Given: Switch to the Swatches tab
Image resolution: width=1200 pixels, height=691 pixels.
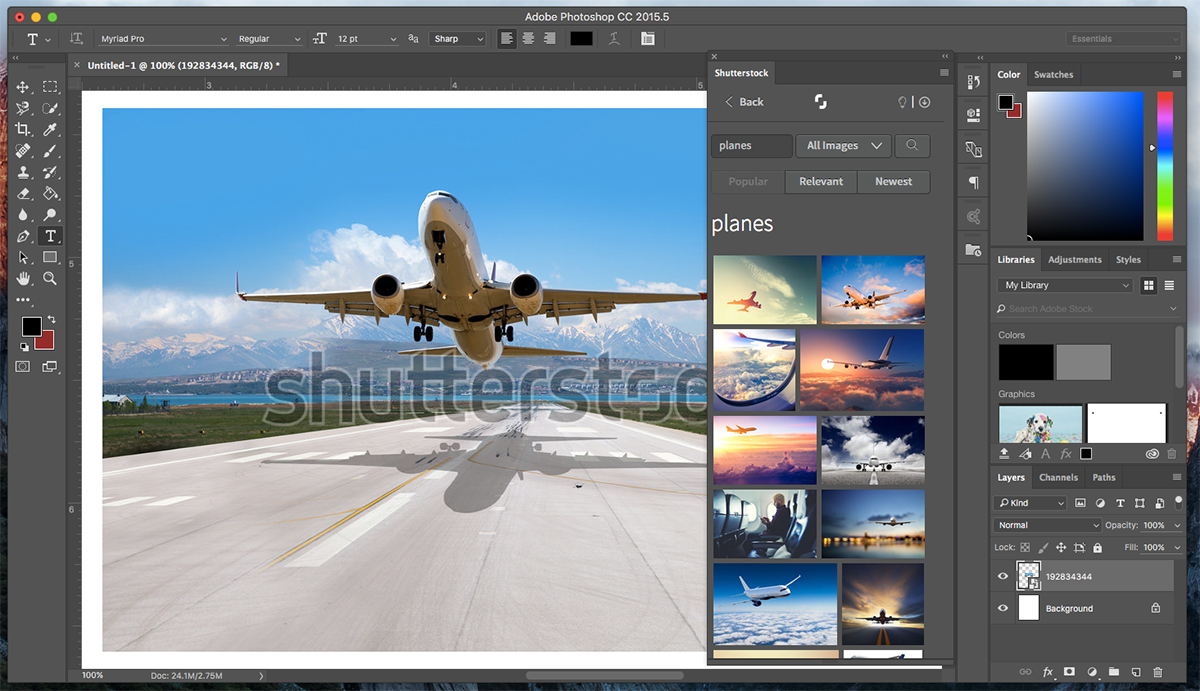Looking at the screenshot, I should click(x=1053, y=74).
